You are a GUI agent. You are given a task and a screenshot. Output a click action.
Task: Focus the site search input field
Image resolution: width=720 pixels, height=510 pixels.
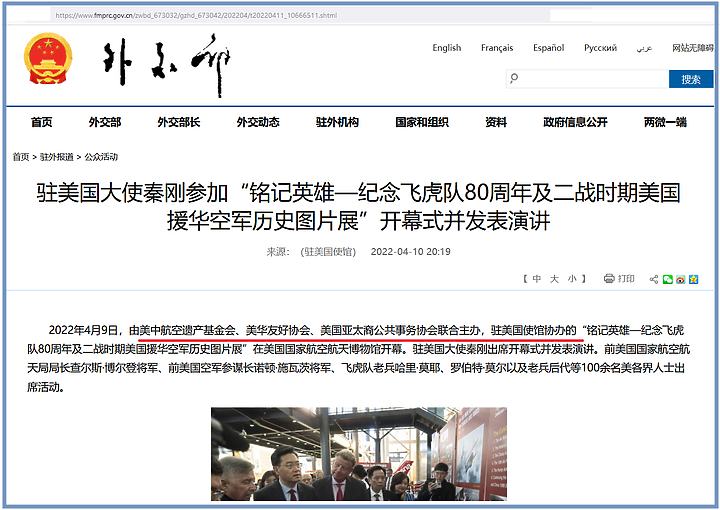tap(588, 79)
